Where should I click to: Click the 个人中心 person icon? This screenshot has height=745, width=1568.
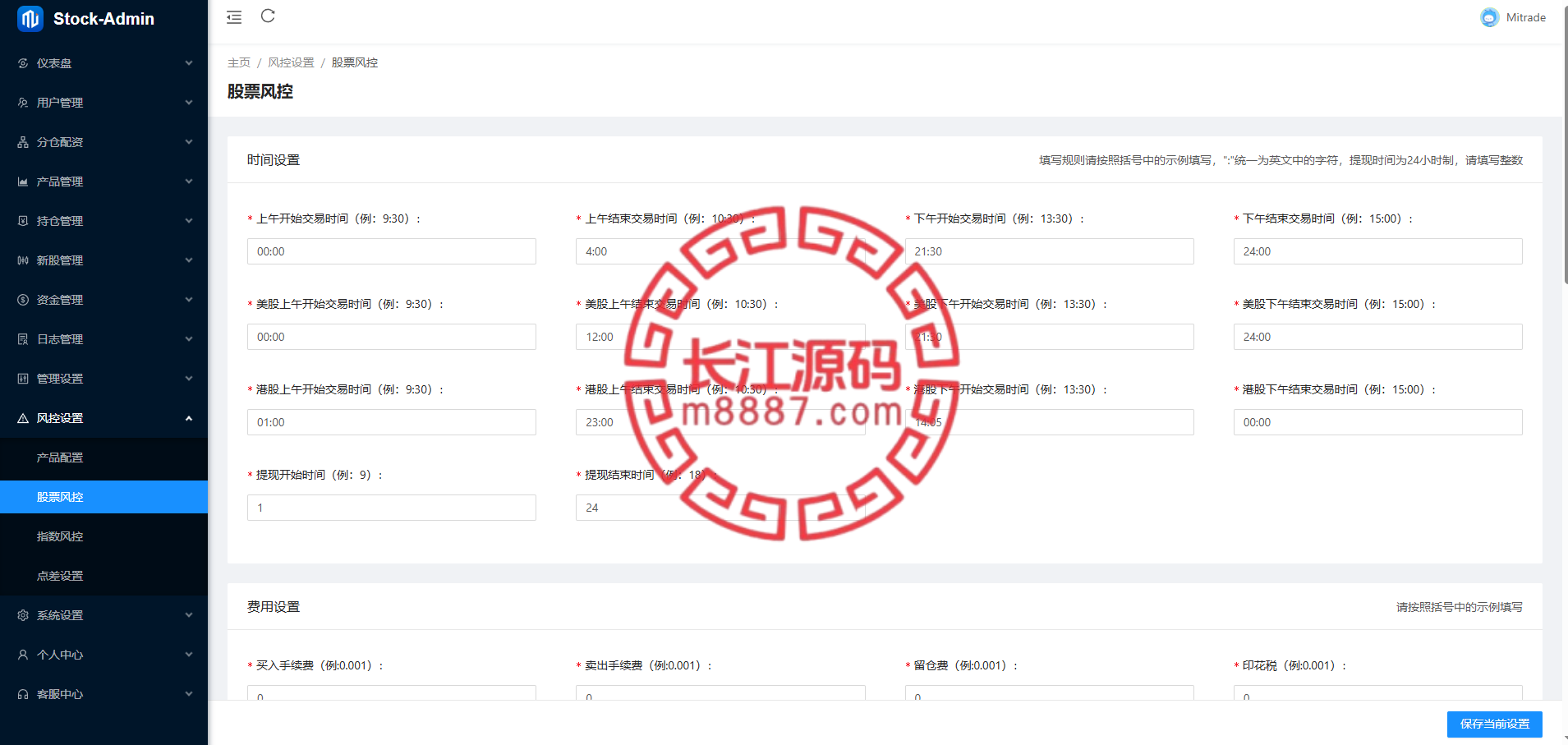[x=23, y=655]
